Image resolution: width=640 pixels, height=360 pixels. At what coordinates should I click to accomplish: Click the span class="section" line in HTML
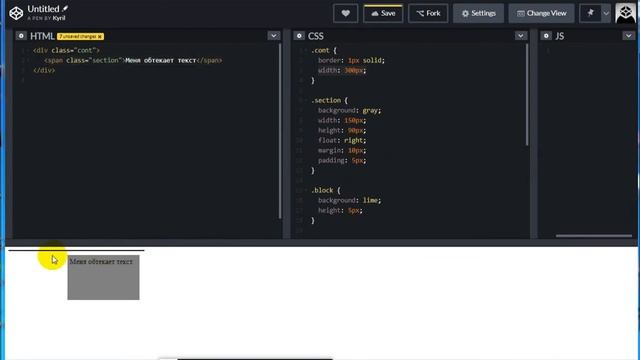point(133,60)
